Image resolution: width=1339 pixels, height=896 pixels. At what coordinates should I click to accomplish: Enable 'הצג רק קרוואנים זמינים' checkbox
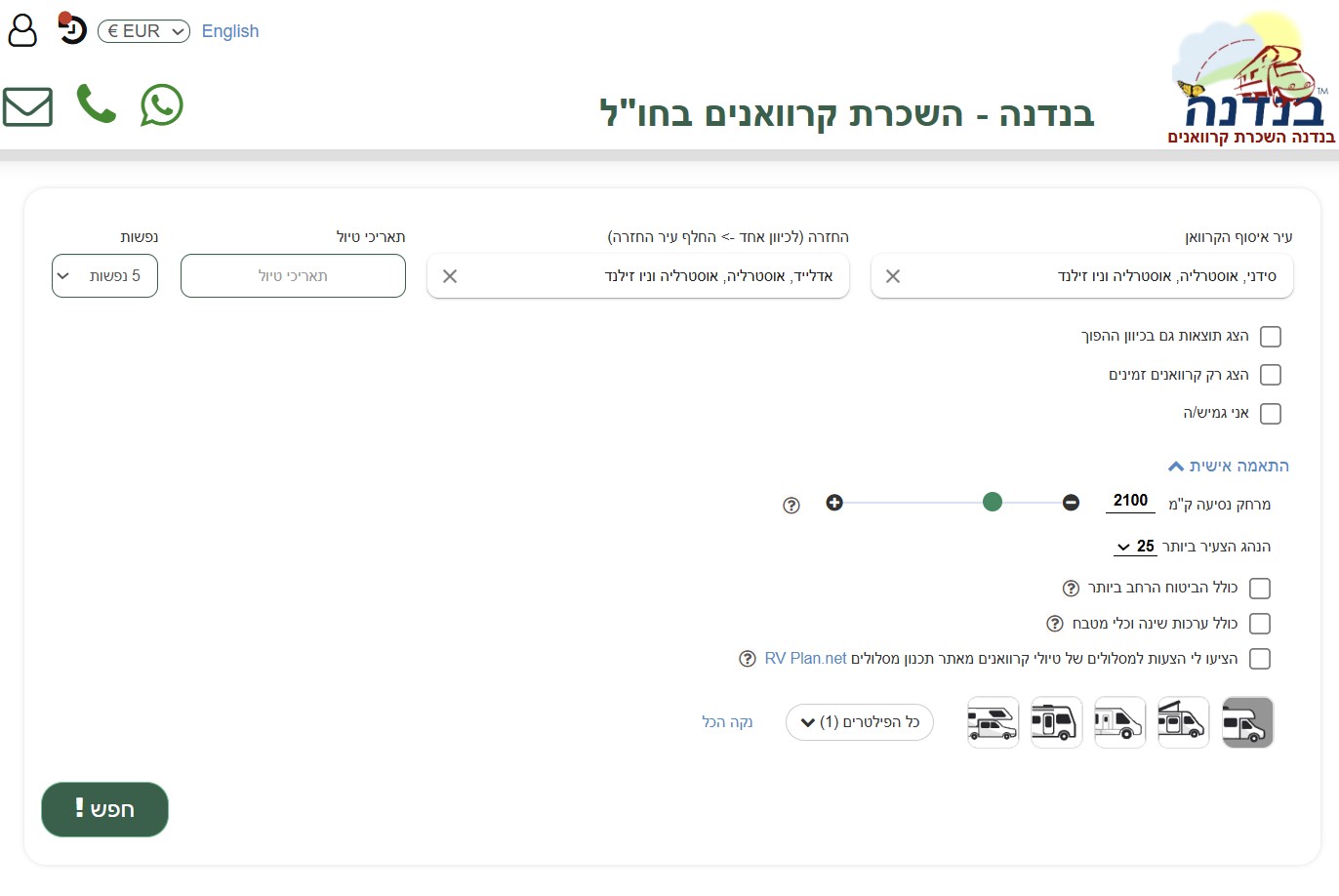pyautogui.click(x=1270, y=375)
